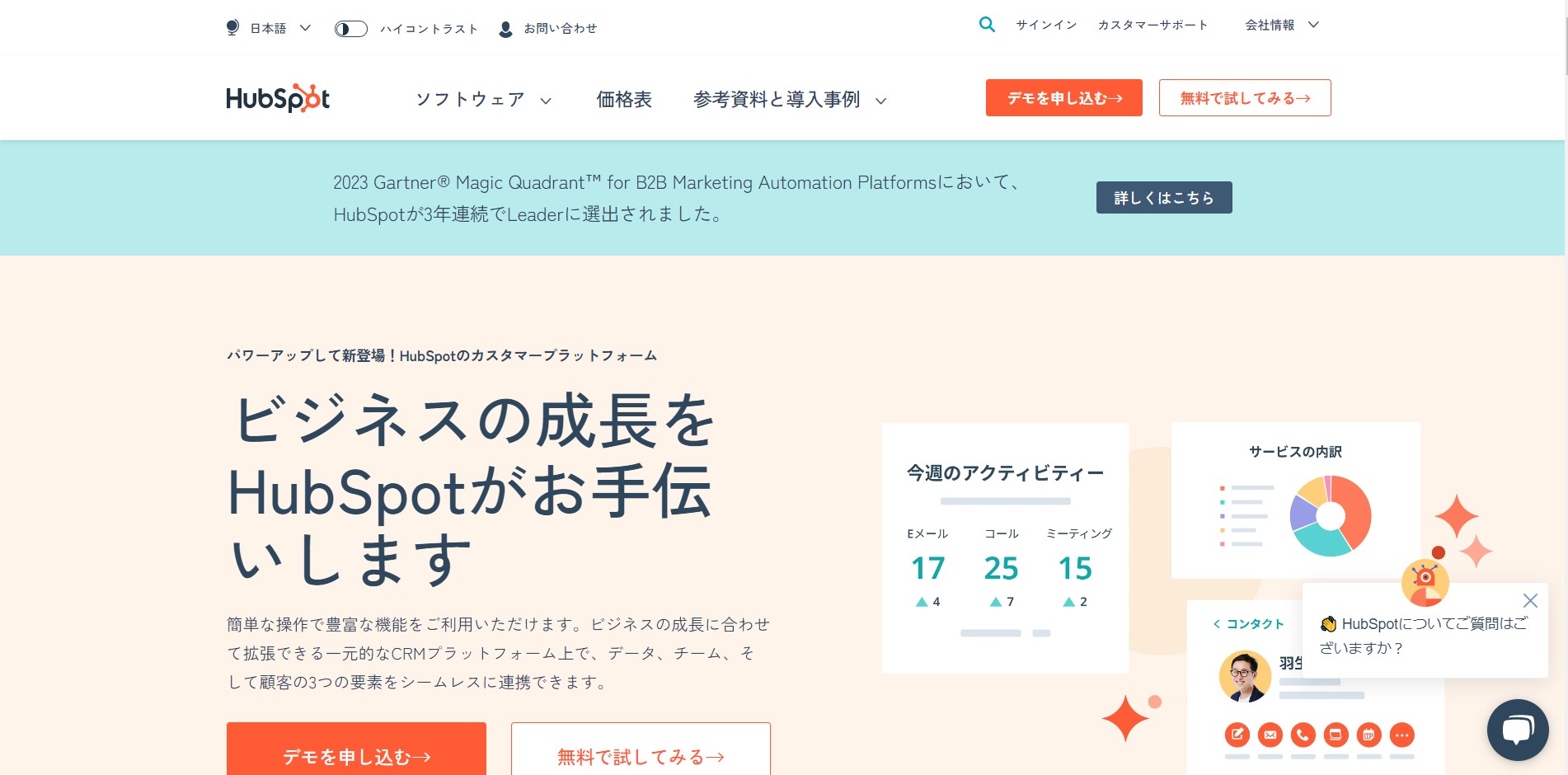This screenshot has height=775, width=1568.
Task: Expand the 会社情報 dropdown
Action: tap(1282, 25)
